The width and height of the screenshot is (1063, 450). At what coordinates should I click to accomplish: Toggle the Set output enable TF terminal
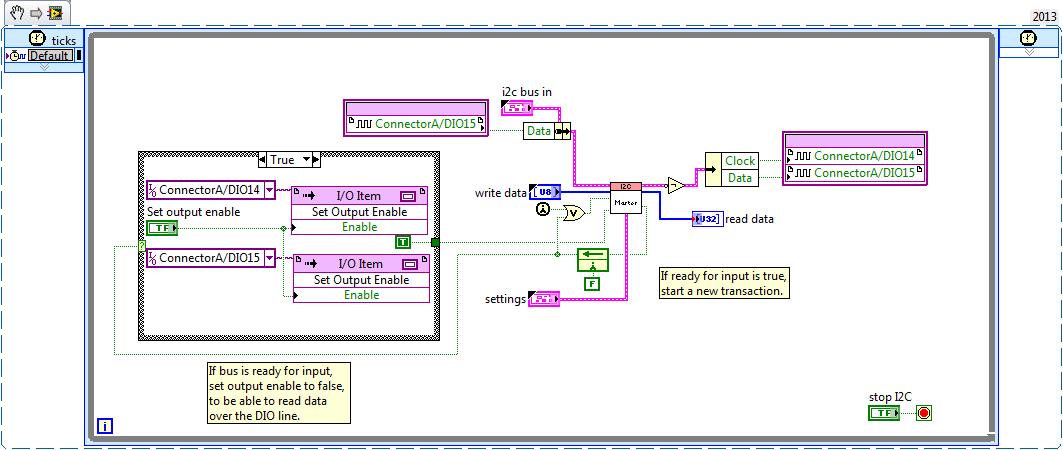click(x=162, y=228)
